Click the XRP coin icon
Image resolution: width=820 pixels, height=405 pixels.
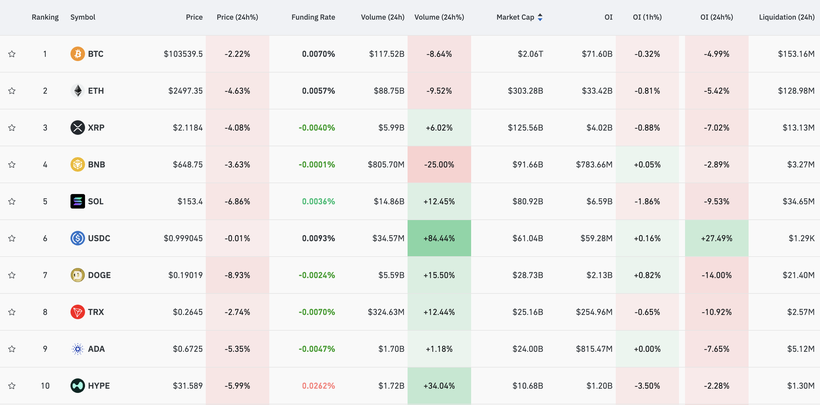coord(77,128)
